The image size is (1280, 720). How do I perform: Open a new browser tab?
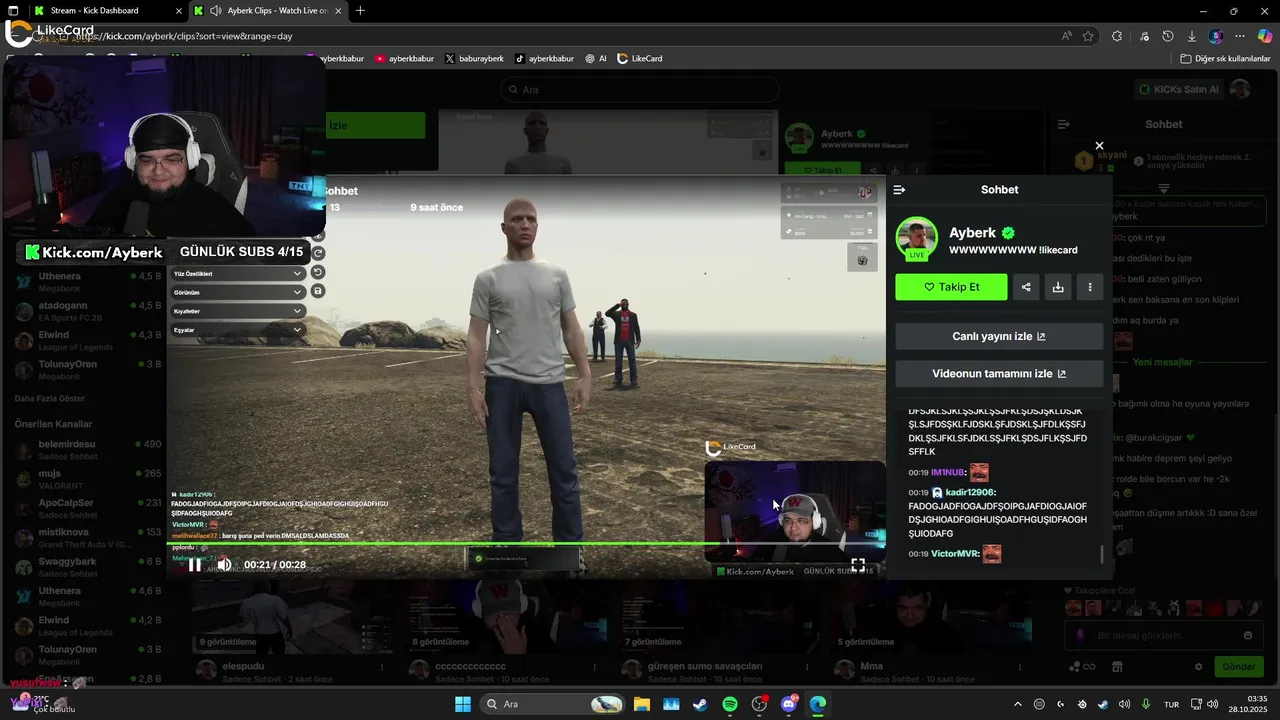(x=360, y=11)
